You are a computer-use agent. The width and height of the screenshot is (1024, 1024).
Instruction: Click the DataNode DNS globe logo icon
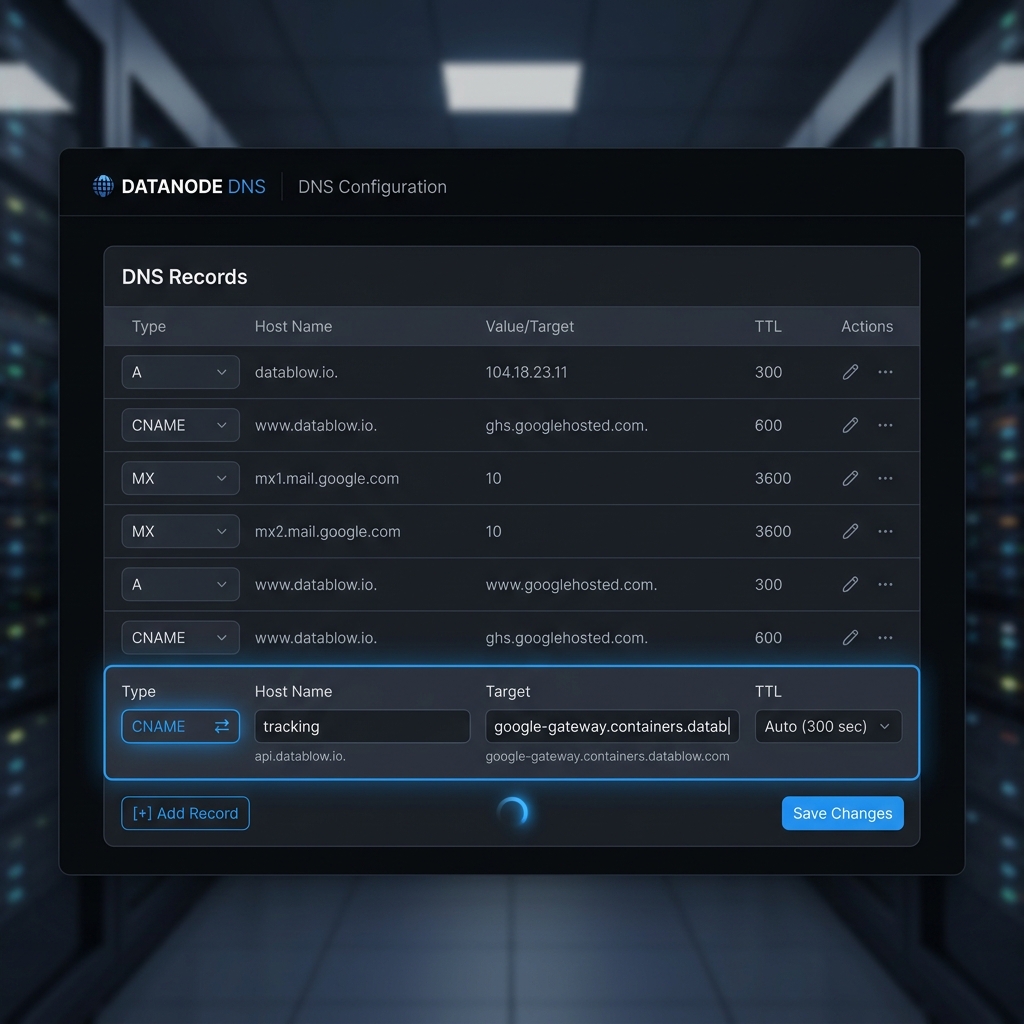click(103, 186)
